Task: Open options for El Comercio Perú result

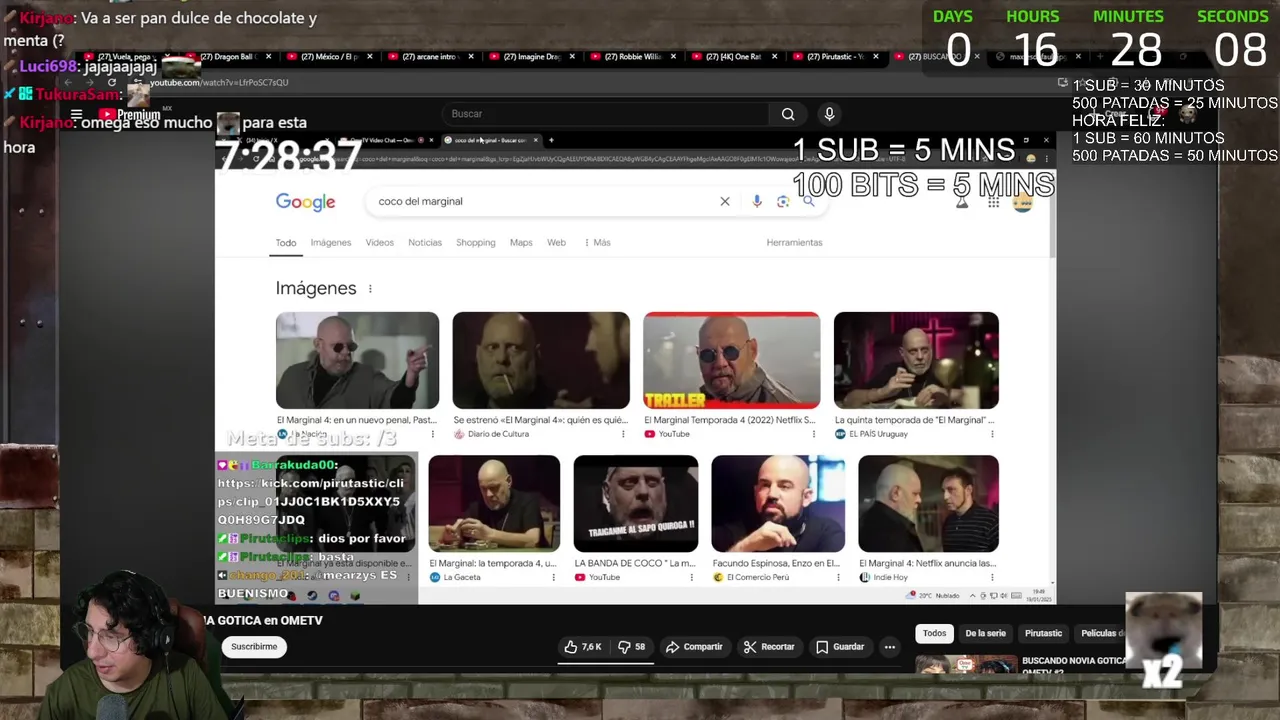Action: [838, 577]
